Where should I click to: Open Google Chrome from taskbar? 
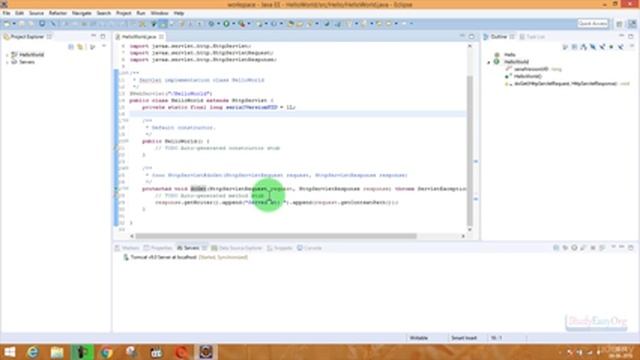[x=107, y=352]
